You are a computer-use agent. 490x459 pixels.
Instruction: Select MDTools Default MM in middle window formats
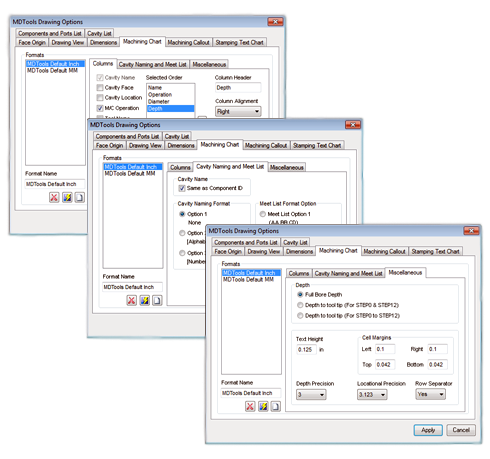133,173
